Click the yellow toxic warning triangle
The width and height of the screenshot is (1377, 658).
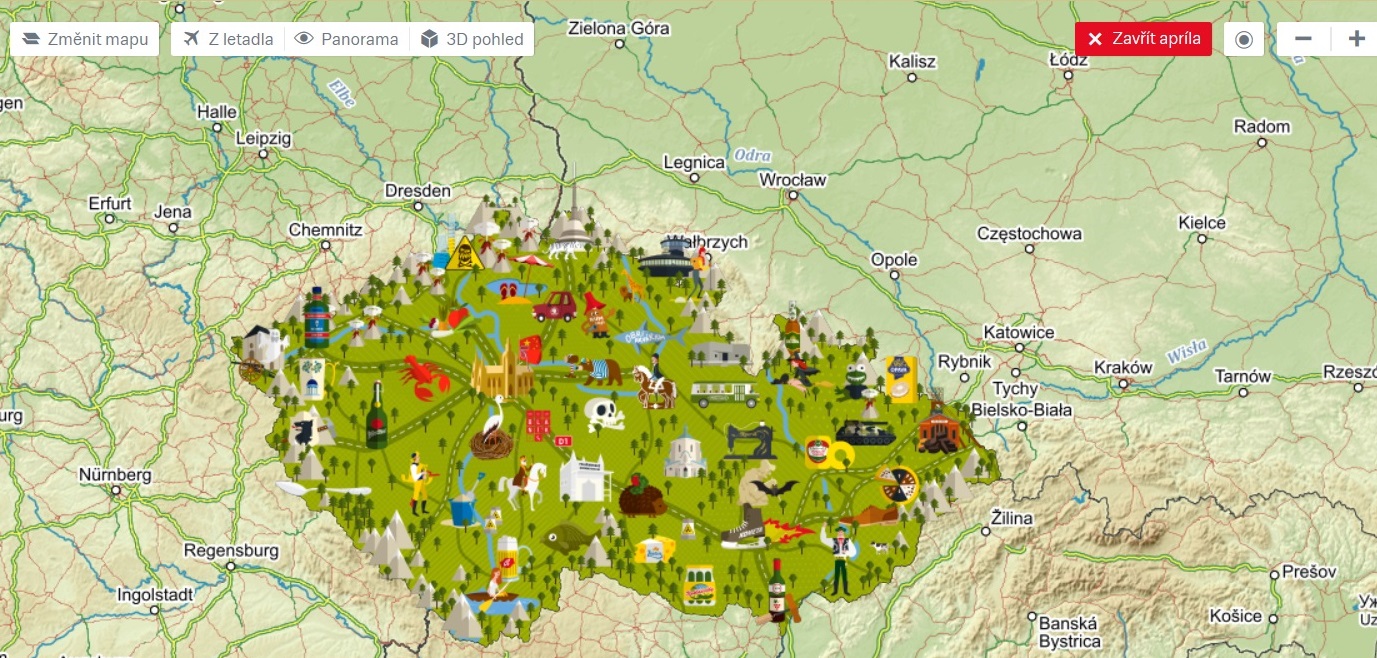(x=465, y=253)
